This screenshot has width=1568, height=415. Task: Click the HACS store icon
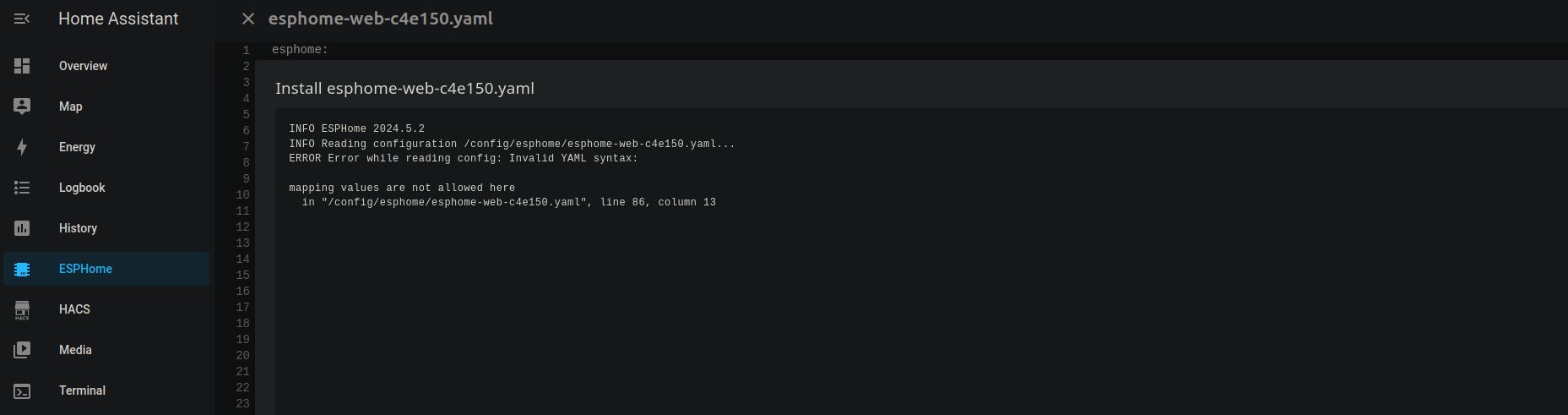click(x=22, y=309)
